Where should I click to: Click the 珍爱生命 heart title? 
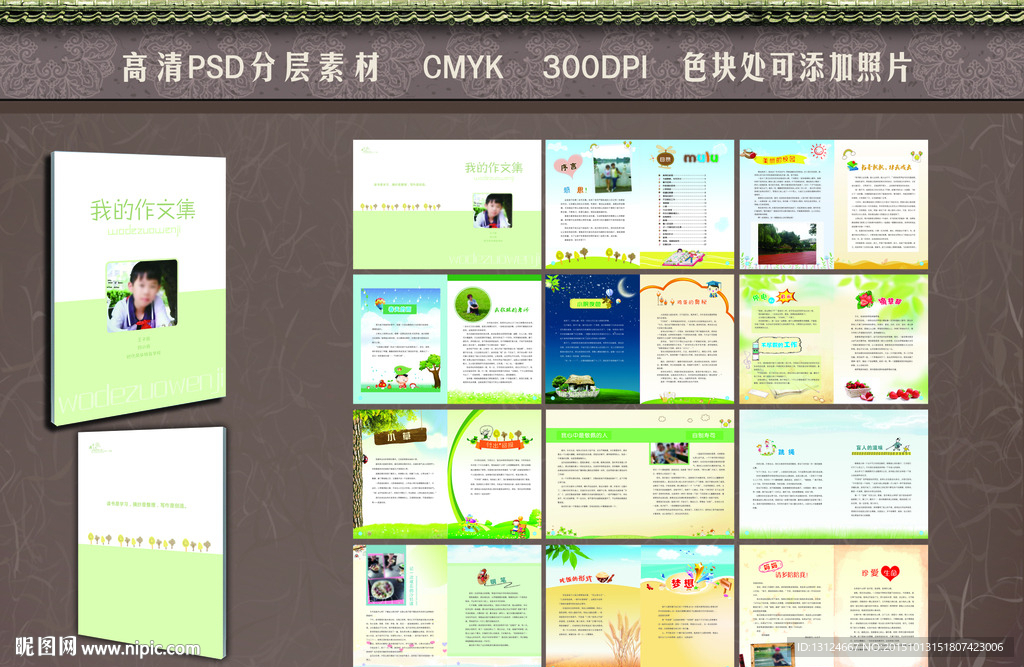tap(880, 573)
